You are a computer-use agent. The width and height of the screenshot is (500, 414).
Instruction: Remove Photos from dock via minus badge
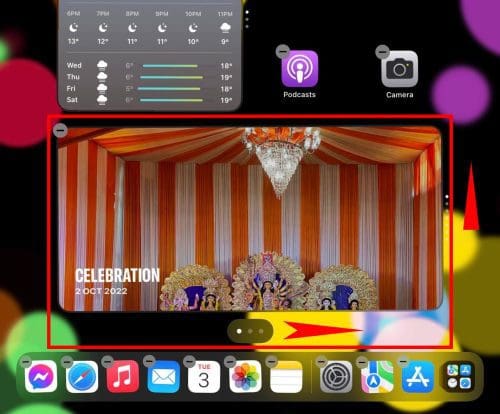point(230,361)
